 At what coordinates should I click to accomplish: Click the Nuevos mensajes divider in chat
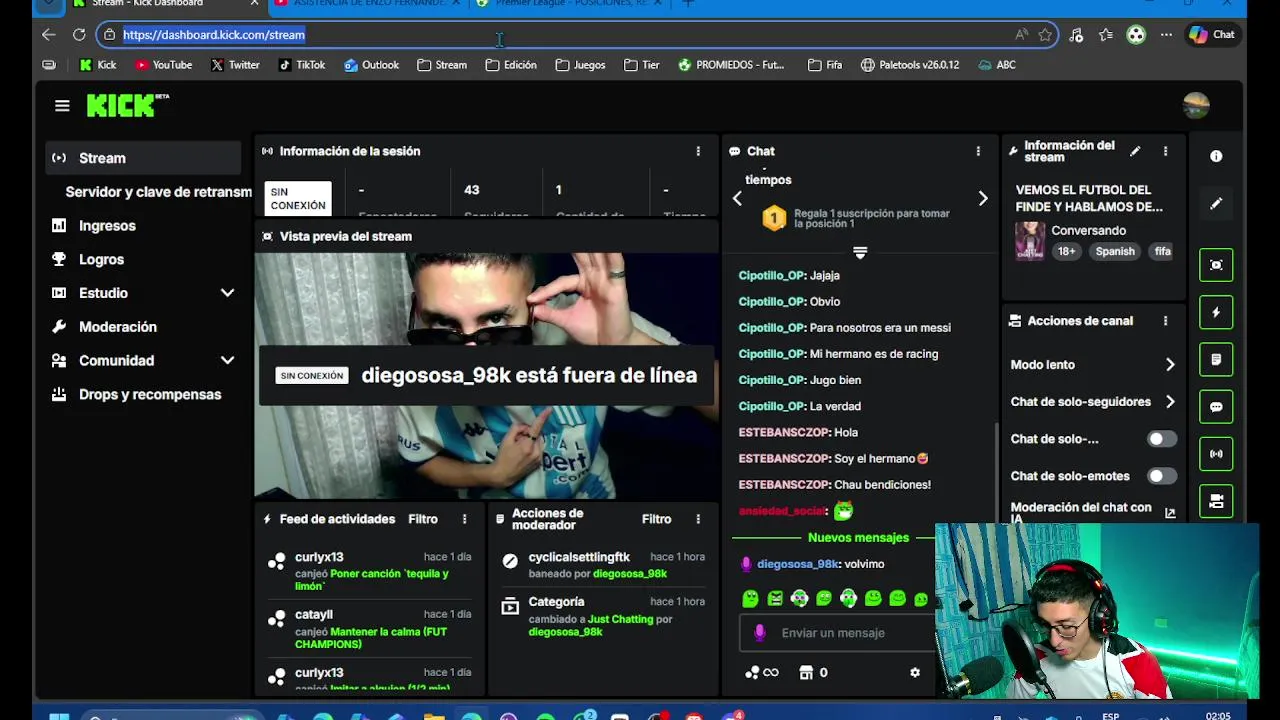click(858, 538)
